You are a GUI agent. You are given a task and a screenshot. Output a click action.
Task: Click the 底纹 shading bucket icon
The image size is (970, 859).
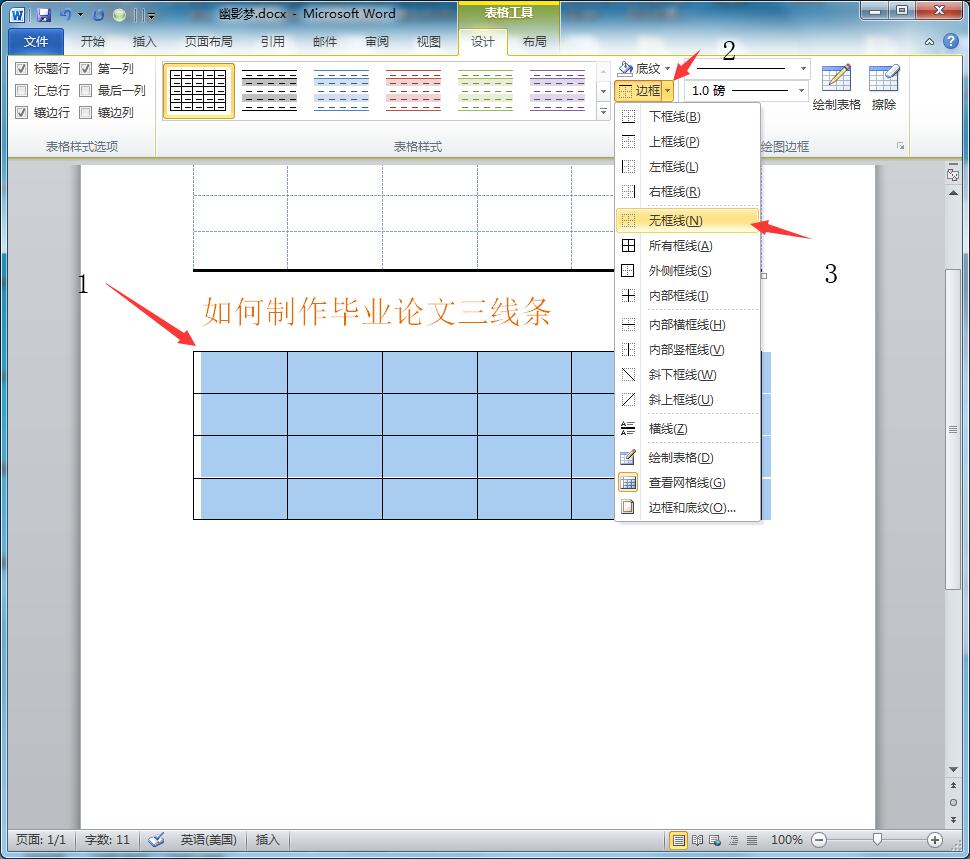pyautogui.click(x=625, y=68)
